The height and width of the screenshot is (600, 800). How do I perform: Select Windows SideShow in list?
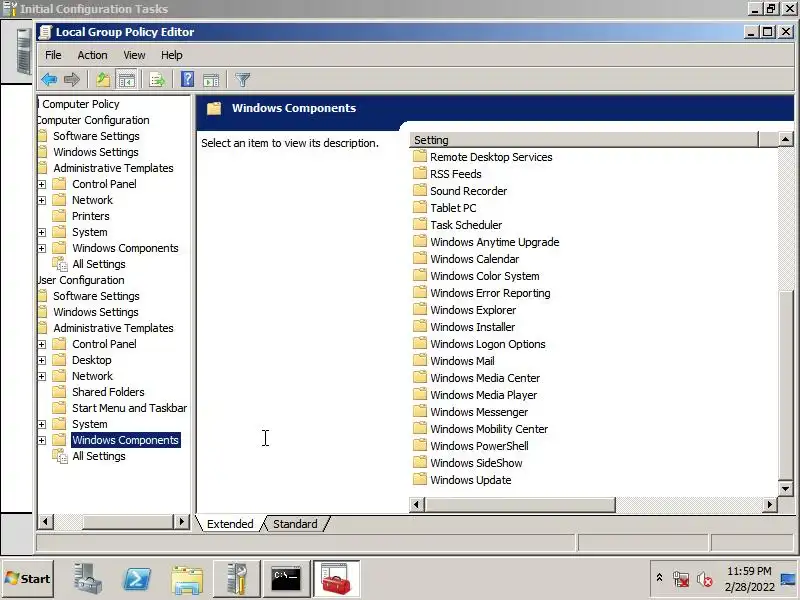[x=476, y=463]
